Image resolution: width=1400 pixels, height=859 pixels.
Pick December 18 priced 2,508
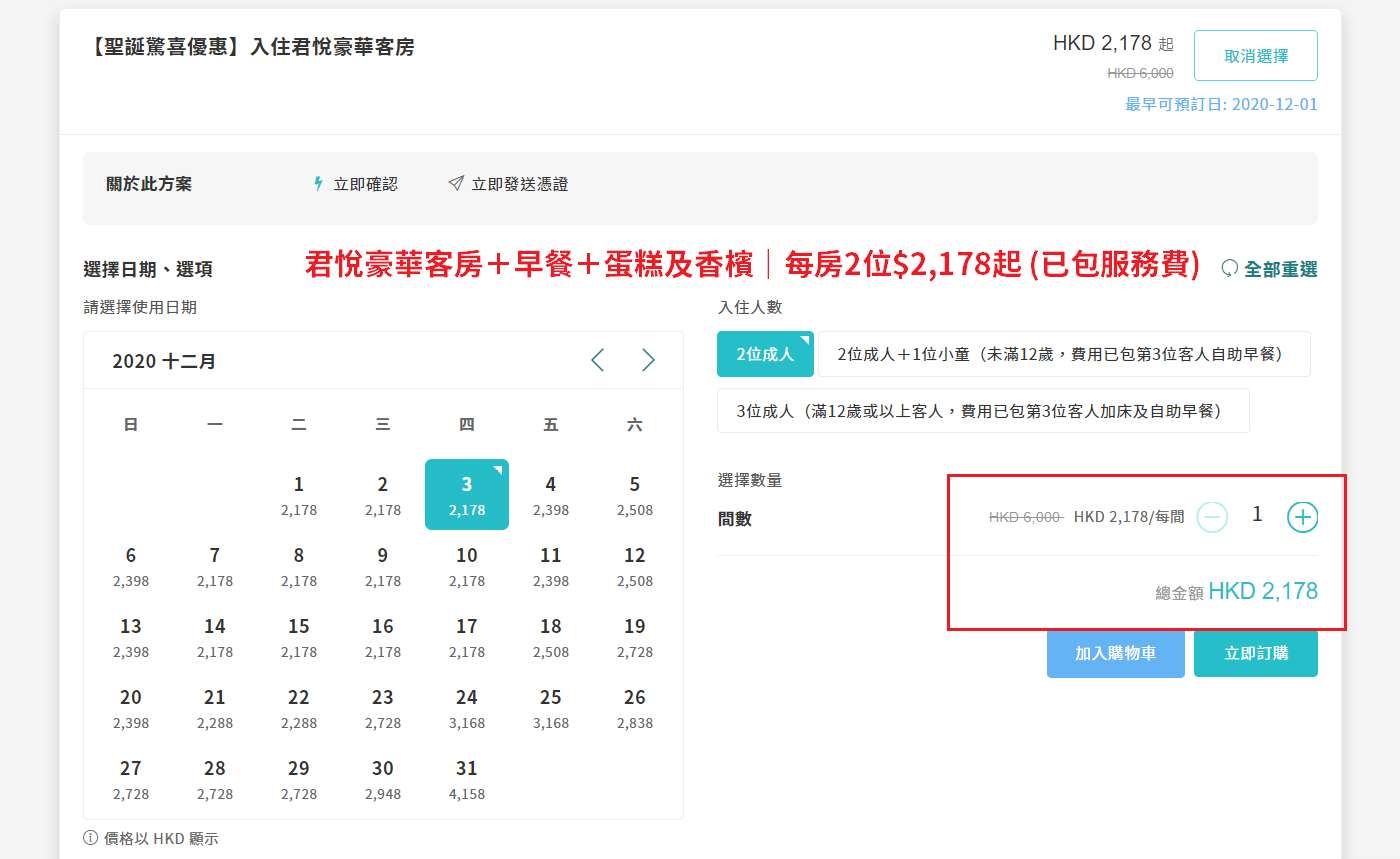(551, 637)
